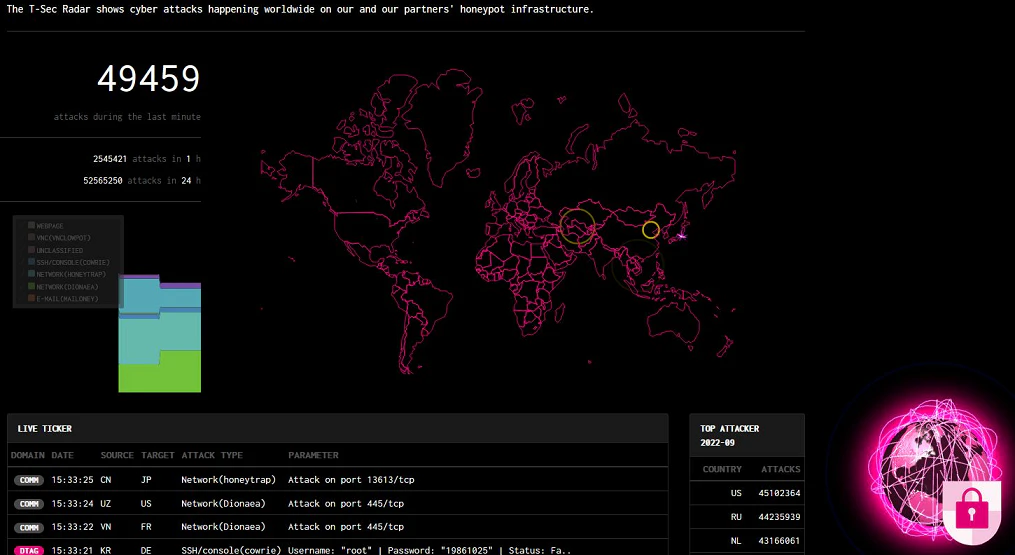Click Network(Dionaea) in the 15:33:22 row

pyautogui.click(x=223, y=527)
